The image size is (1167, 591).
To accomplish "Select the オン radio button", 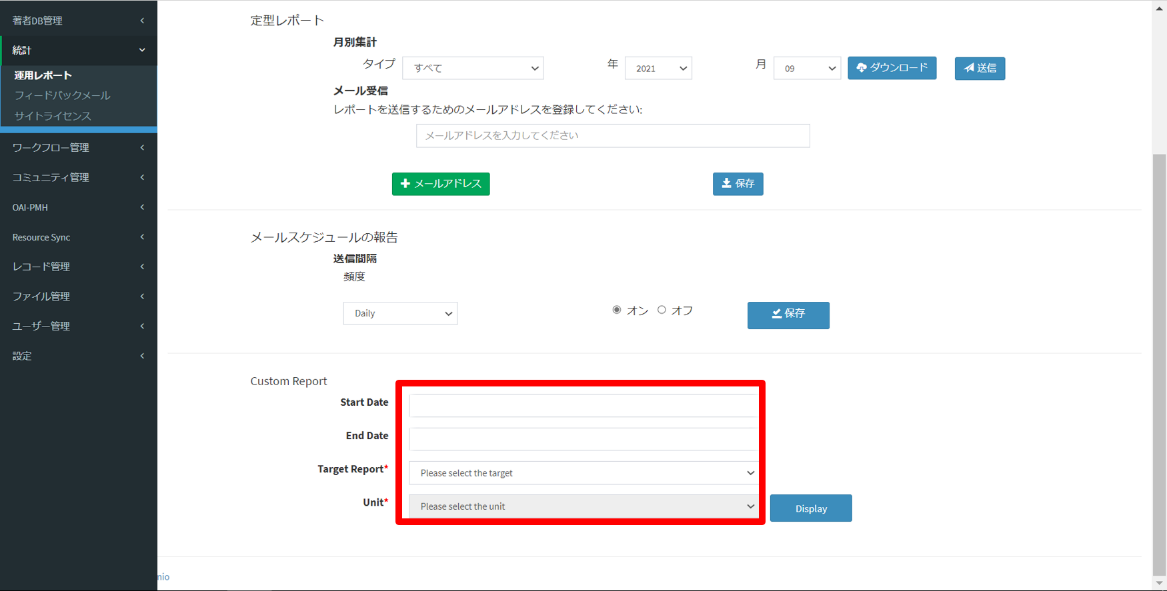I will 618,310.
